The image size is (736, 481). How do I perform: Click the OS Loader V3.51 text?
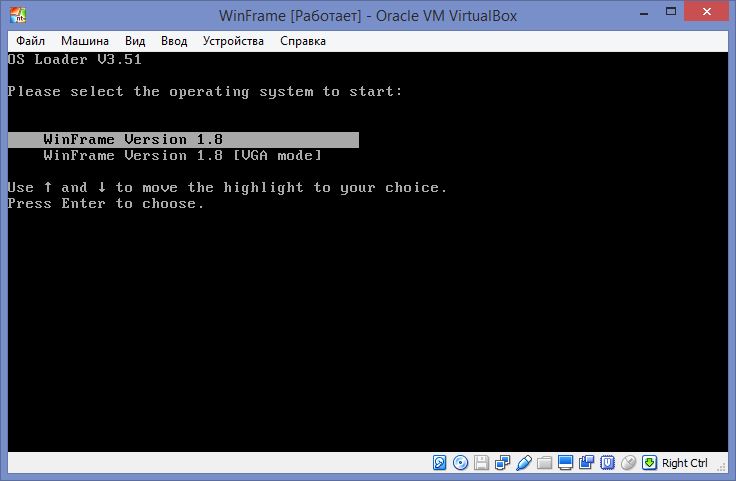(x=74, y=59)
